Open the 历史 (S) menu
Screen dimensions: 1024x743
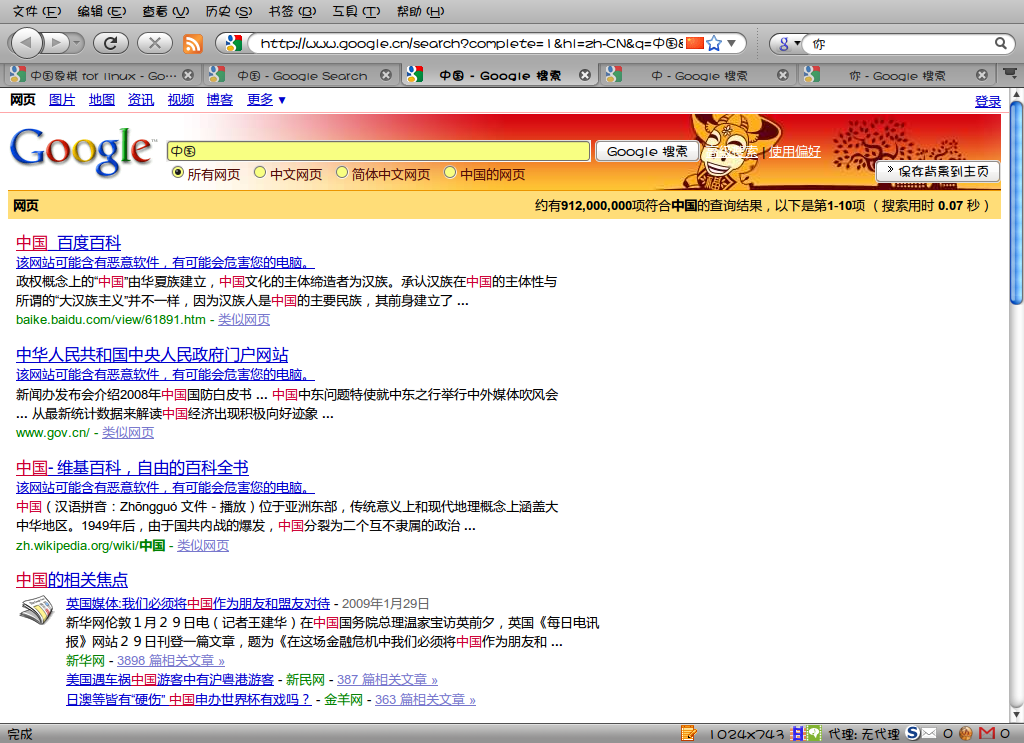229,11
